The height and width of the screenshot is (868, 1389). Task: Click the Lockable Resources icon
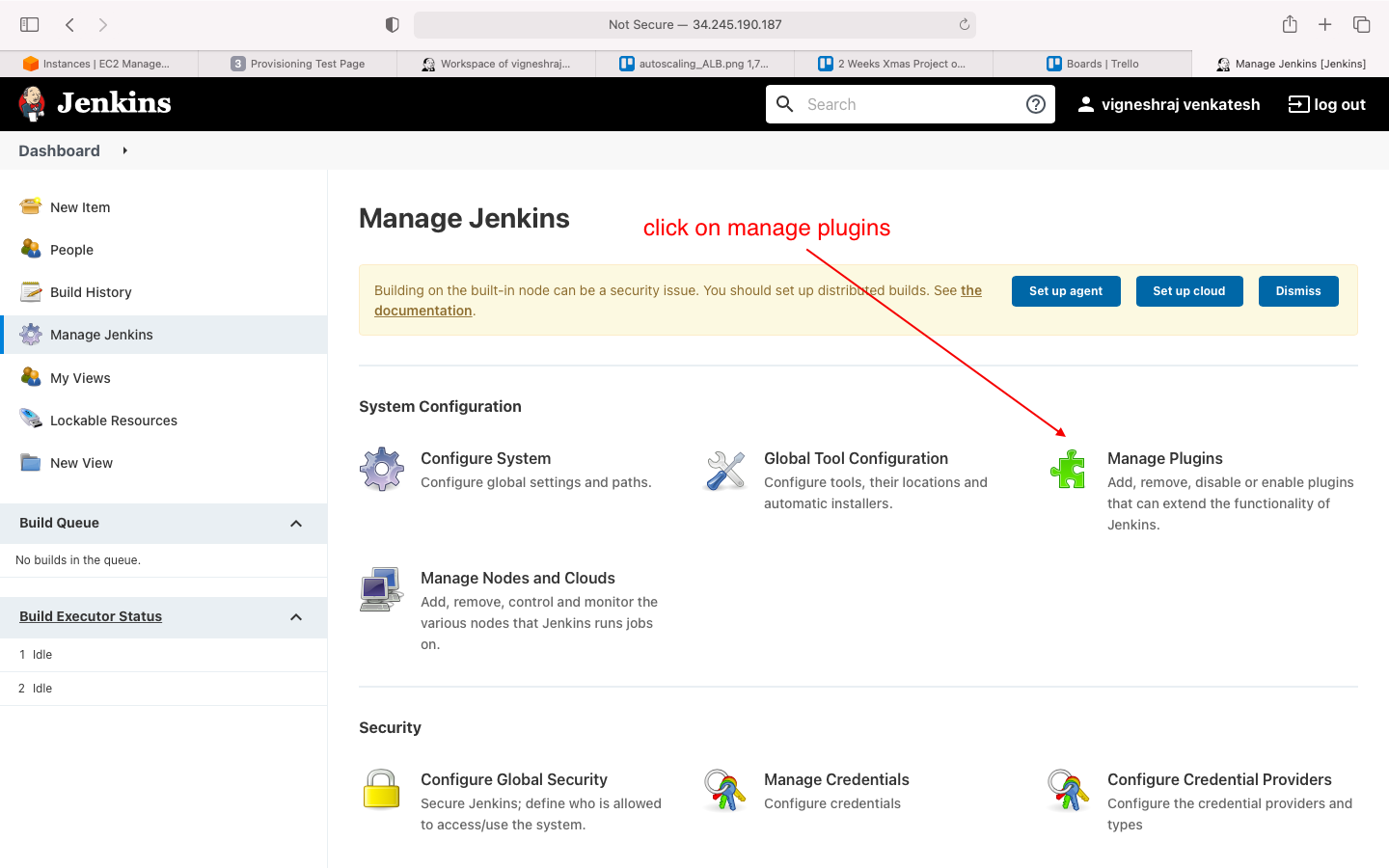(x=31, y=420)
